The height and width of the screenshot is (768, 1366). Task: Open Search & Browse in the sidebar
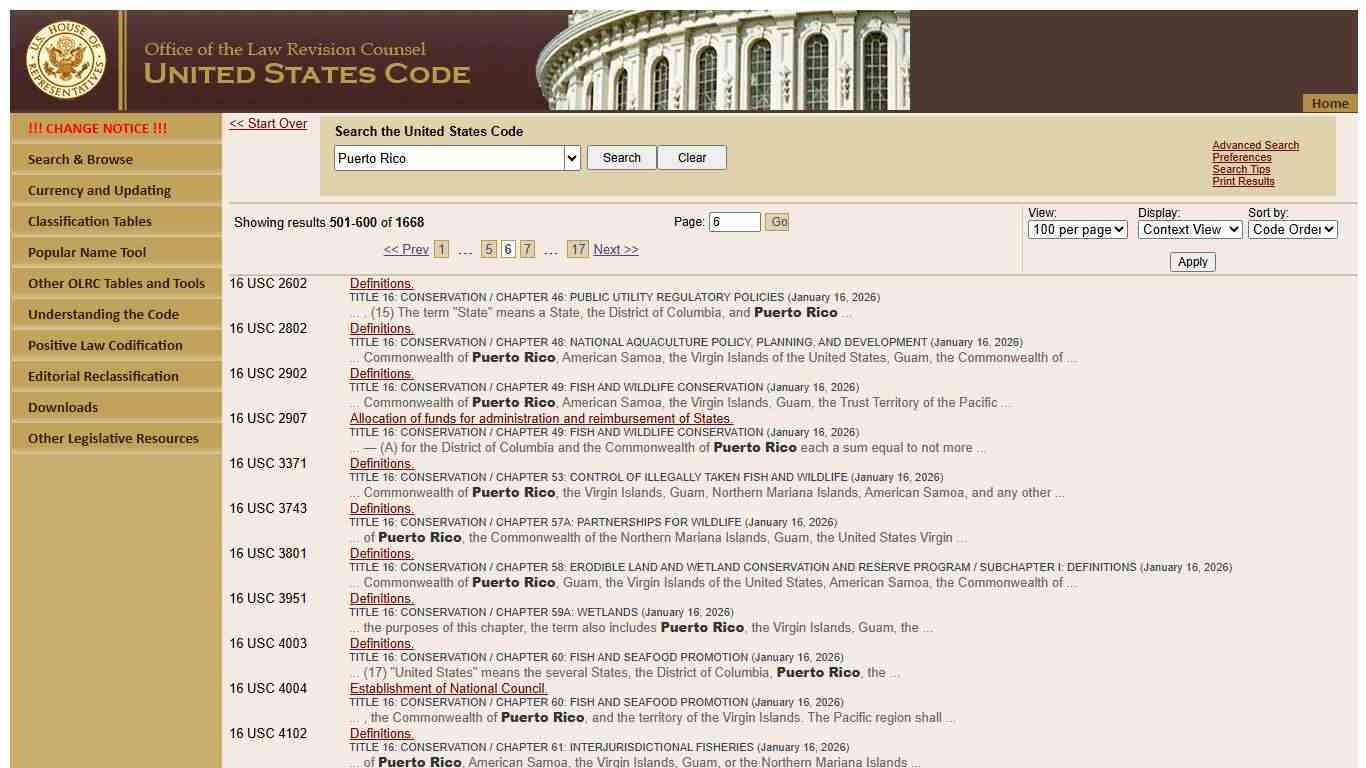(80, 159)
